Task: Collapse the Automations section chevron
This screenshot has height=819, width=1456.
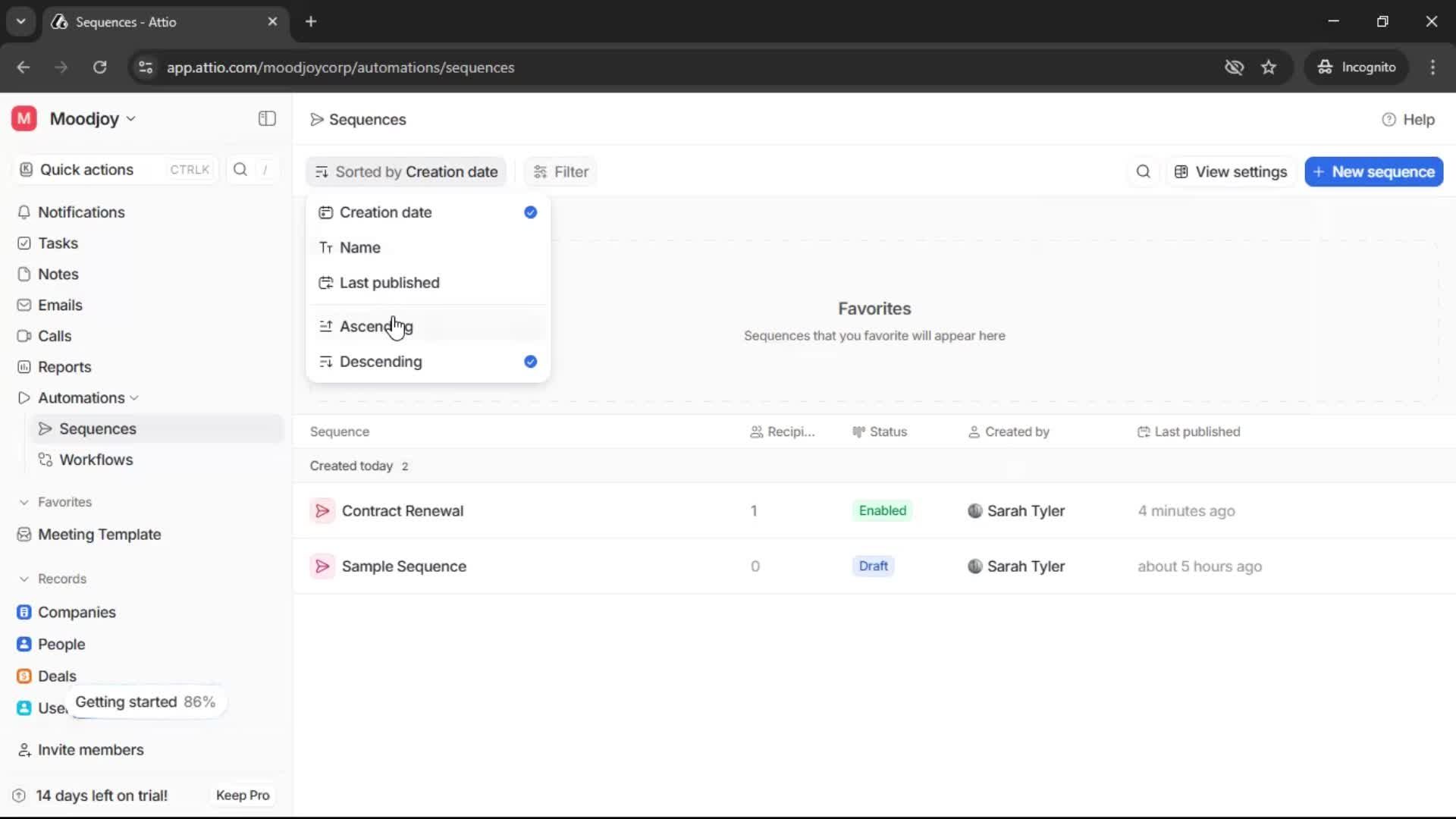Action: coord(134,398)
